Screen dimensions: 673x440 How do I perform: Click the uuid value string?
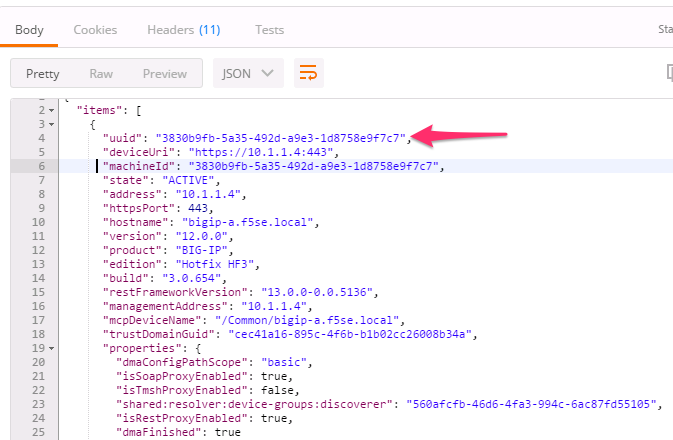[280, 138]
